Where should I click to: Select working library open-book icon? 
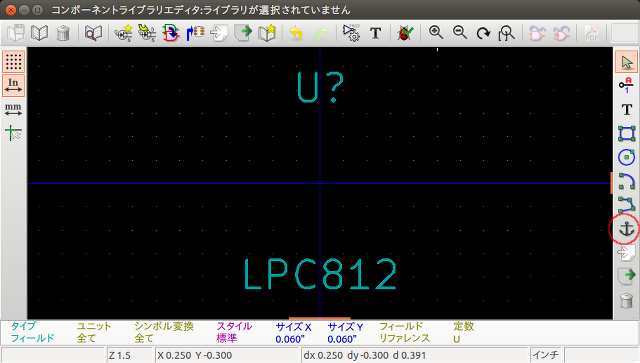[40, 33]
